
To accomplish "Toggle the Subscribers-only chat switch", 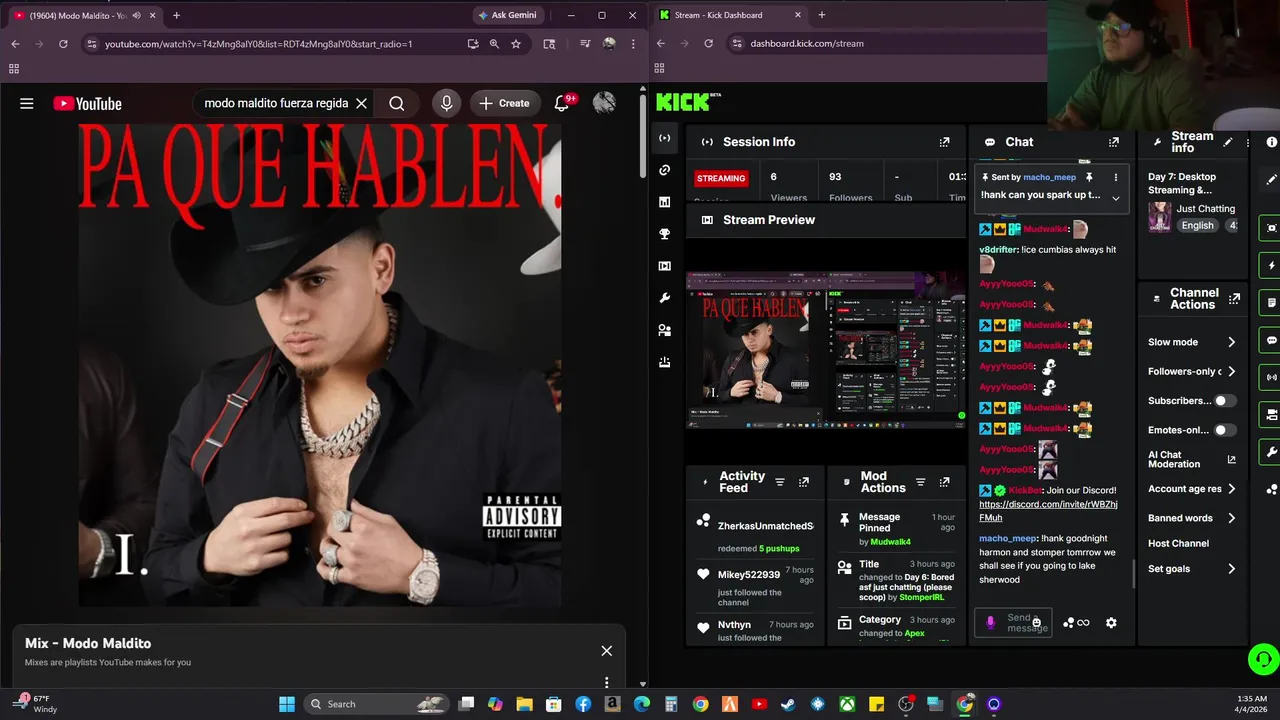I will 1225,401.
